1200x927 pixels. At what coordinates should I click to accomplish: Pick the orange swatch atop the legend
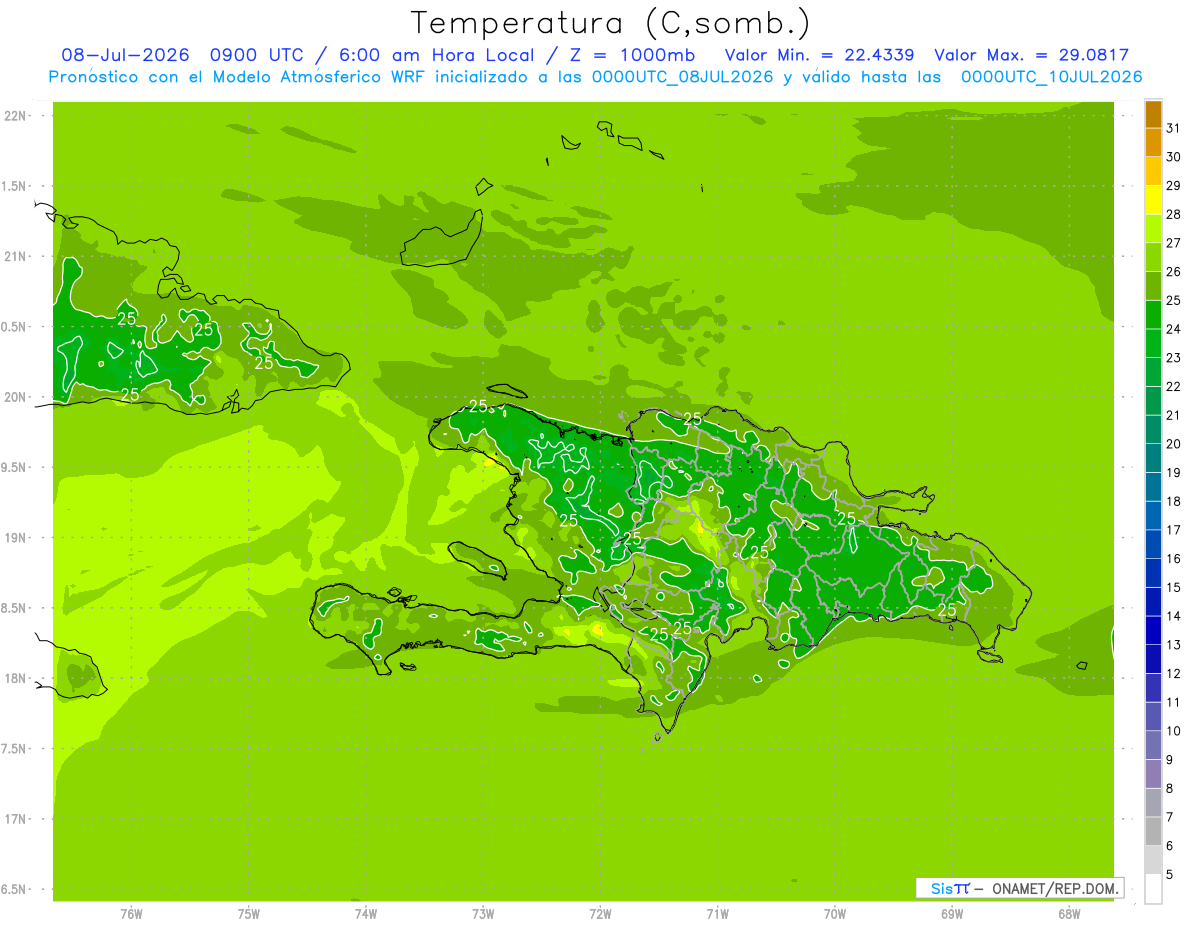click(x=1153, y=114)
